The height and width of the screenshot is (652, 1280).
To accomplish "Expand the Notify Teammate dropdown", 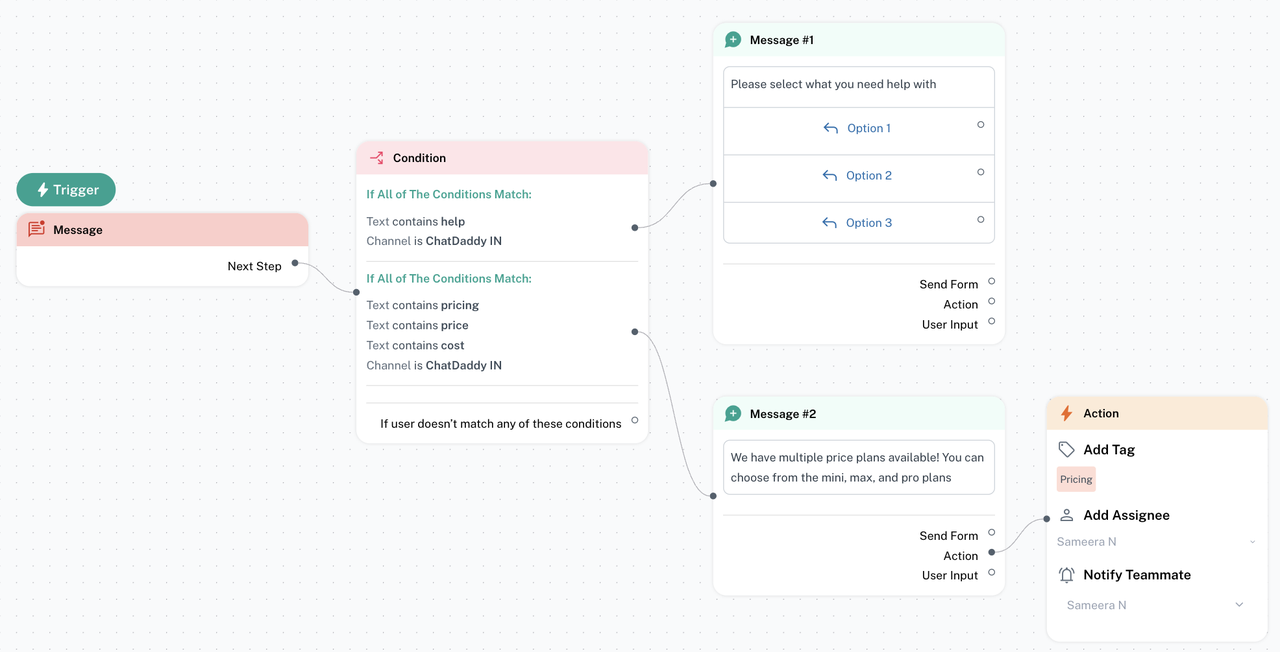I will (1156, 605).
